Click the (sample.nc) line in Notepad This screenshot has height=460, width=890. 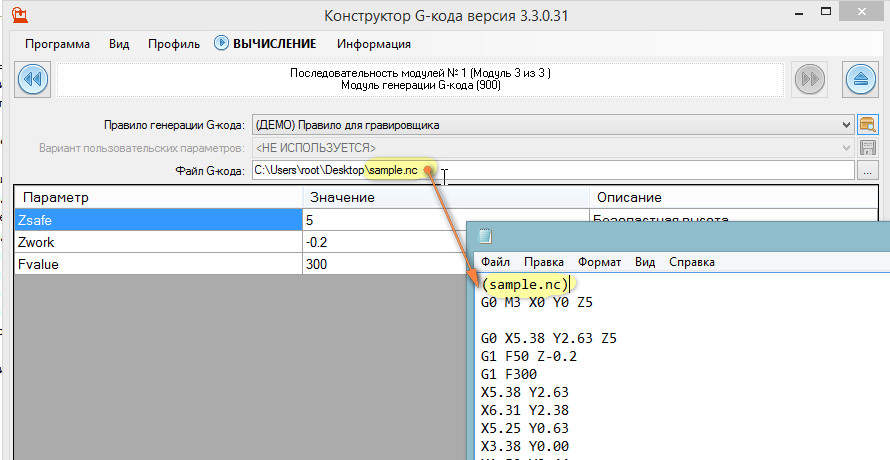[x=524, y=284]
